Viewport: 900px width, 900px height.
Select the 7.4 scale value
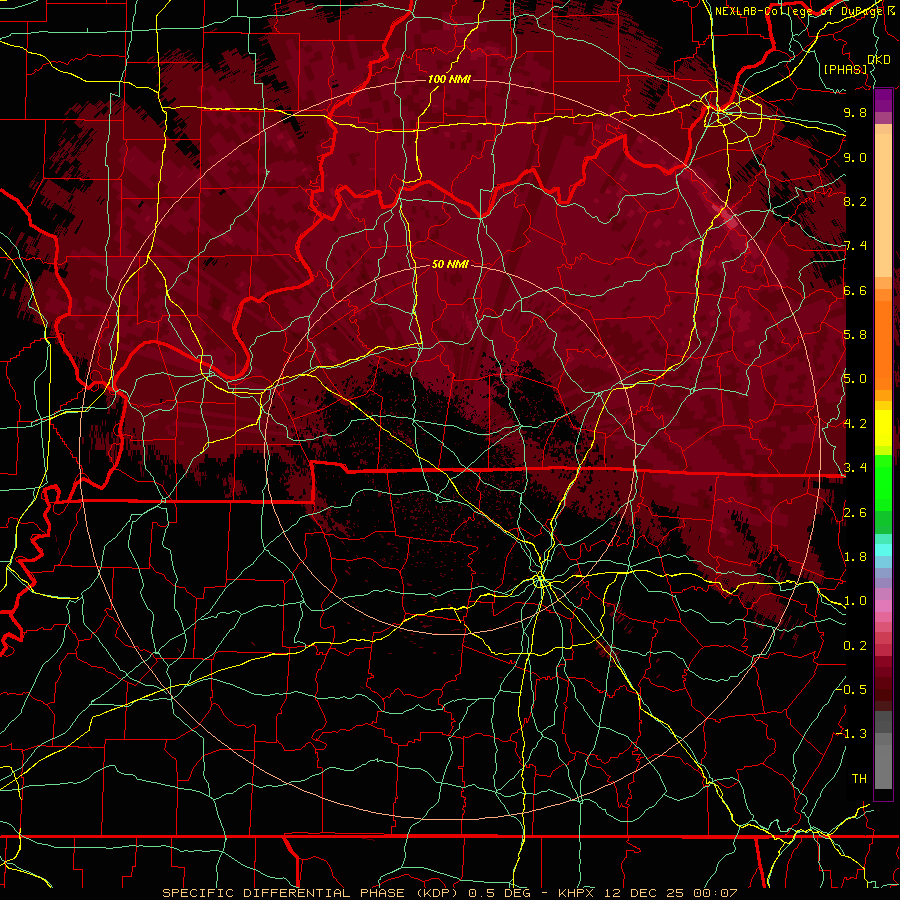click(855, 246)
